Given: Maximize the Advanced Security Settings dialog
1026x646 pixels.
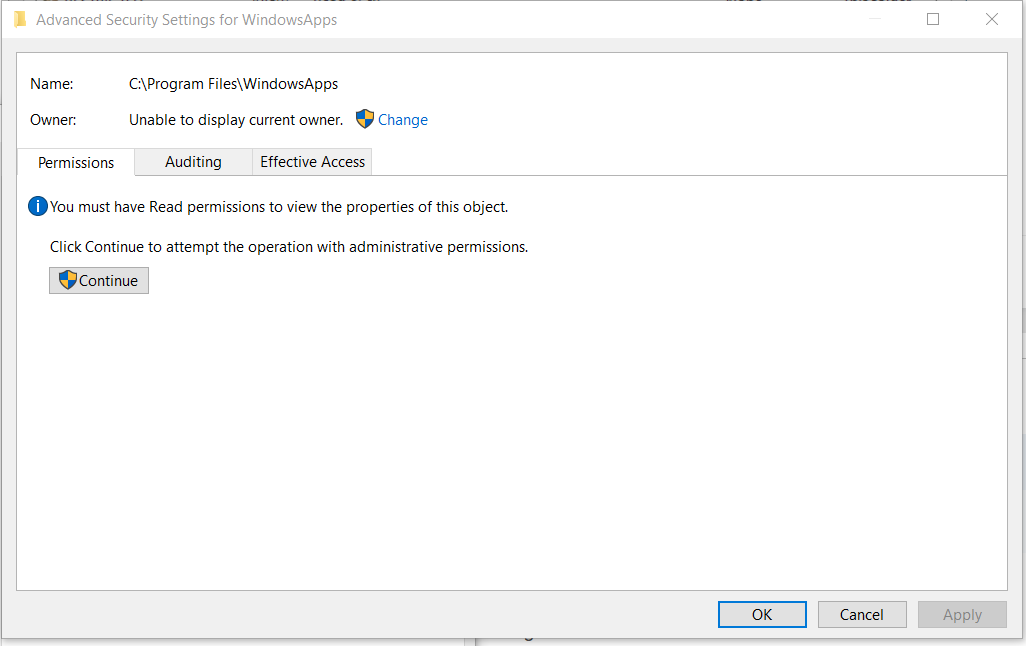Looking at the screenshot, I should 932,19.
